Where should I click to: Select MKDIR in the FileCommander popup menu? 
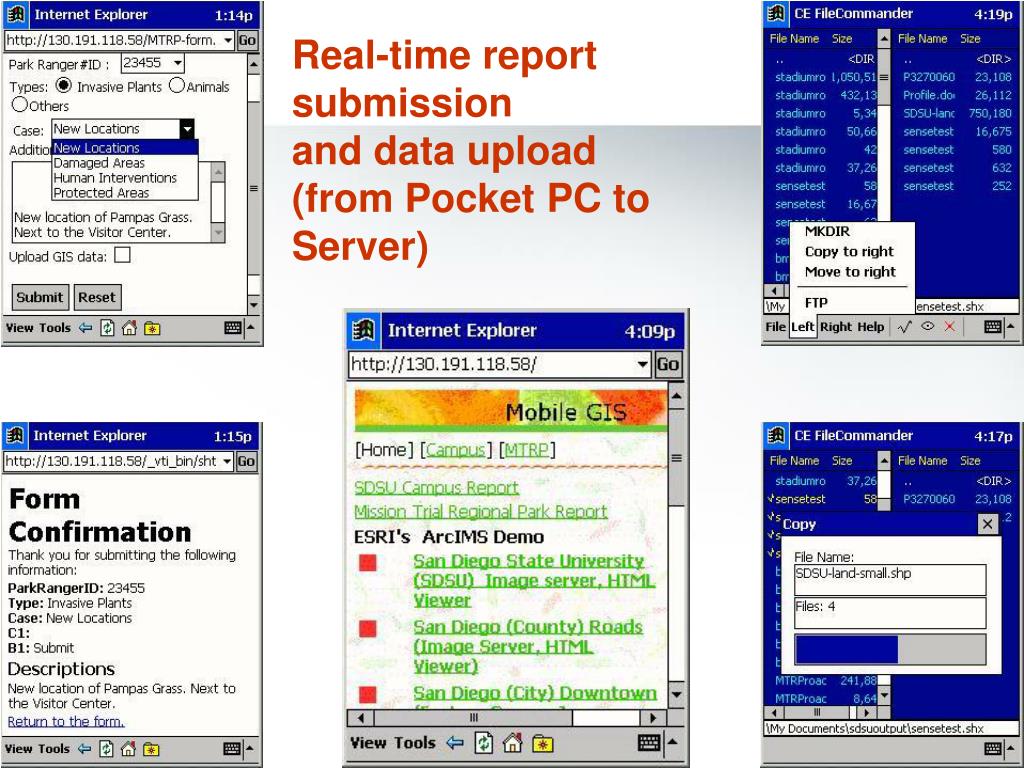coord(827,231)
